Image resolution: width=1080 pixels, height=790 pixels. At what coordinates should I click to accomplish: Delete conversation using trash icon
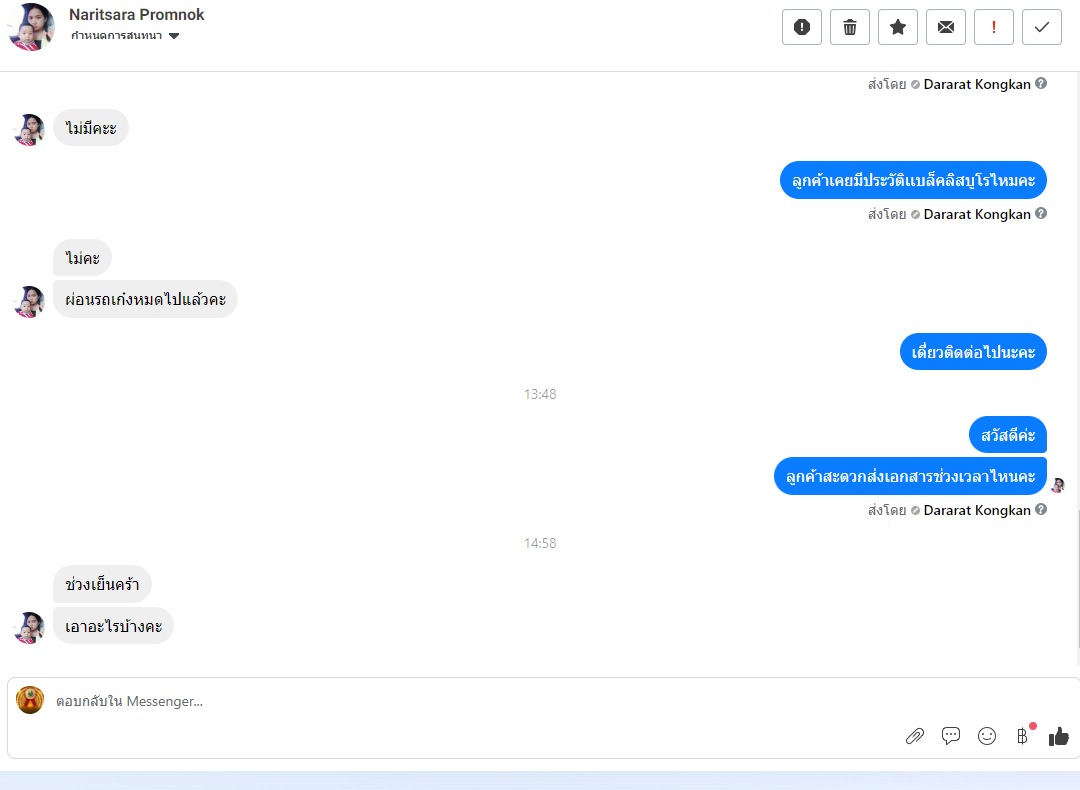(850, 27)
